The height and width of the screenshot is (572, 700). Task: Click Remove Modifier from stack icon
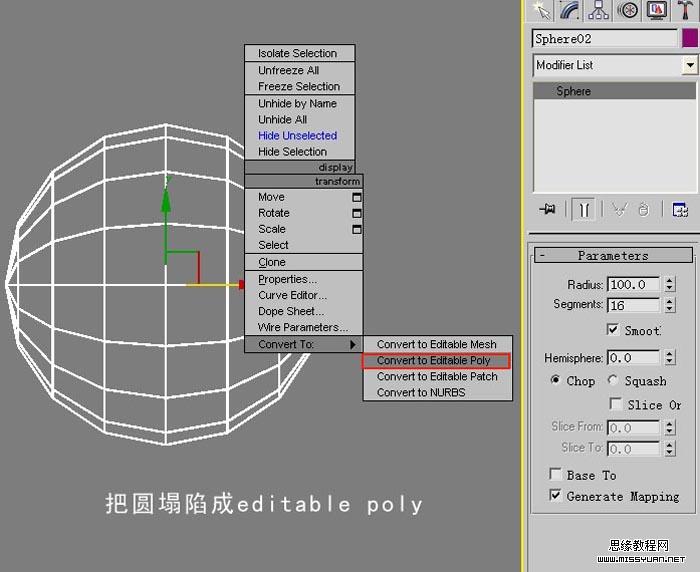pyautogui.click(x=643, y=209)
